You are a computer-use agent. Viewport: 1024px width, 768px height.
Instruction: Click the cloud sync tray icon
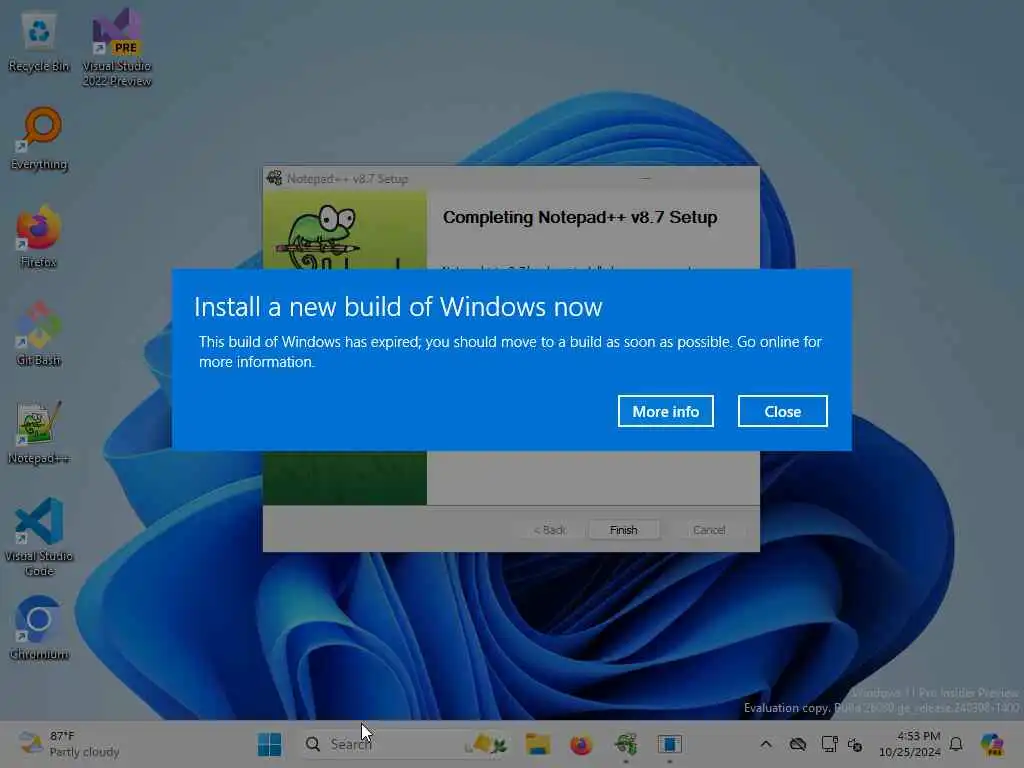click(797, 744)
